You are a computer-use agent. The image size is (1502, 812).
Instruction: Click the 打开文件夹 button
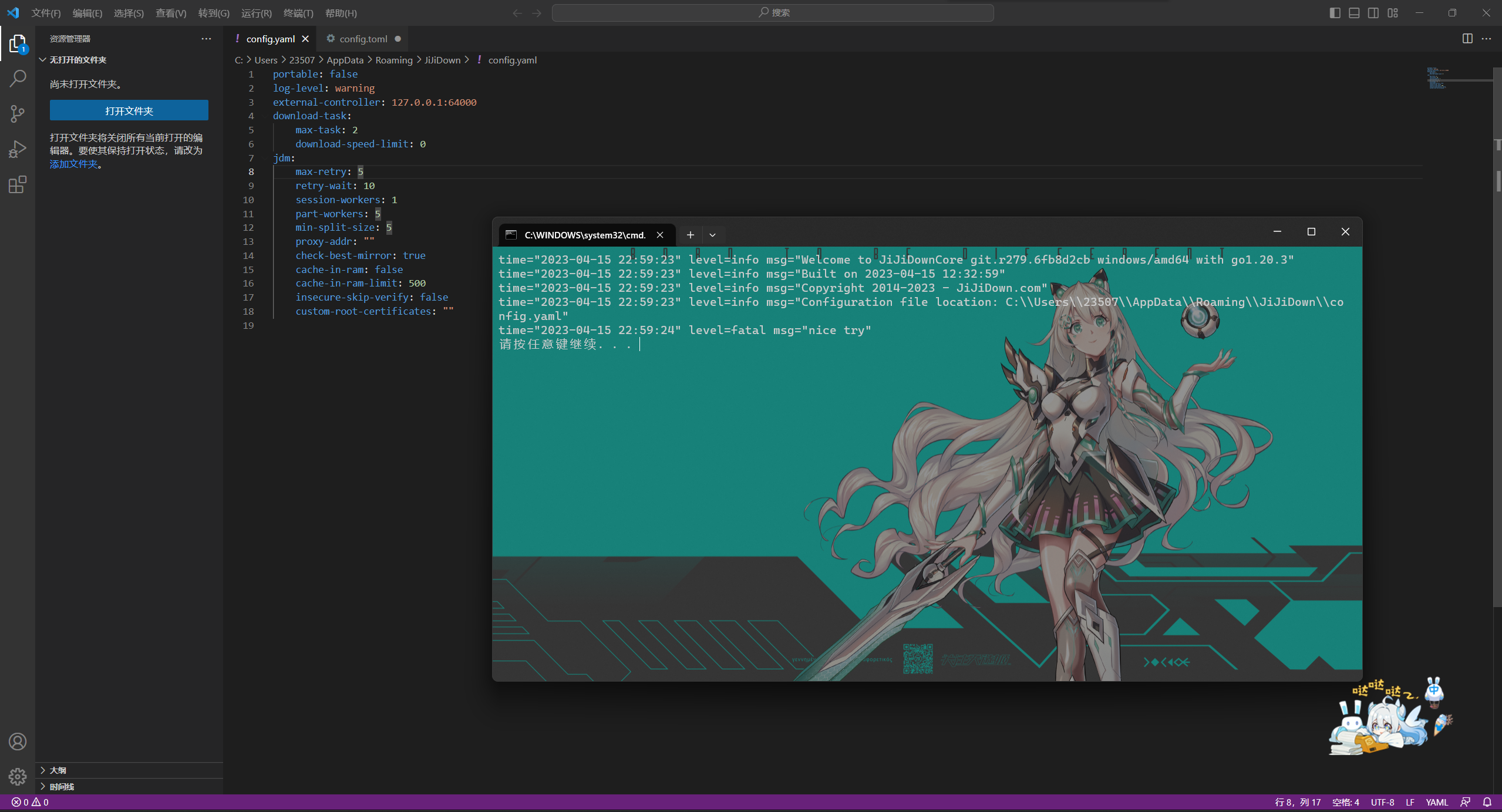coord(129,110)
